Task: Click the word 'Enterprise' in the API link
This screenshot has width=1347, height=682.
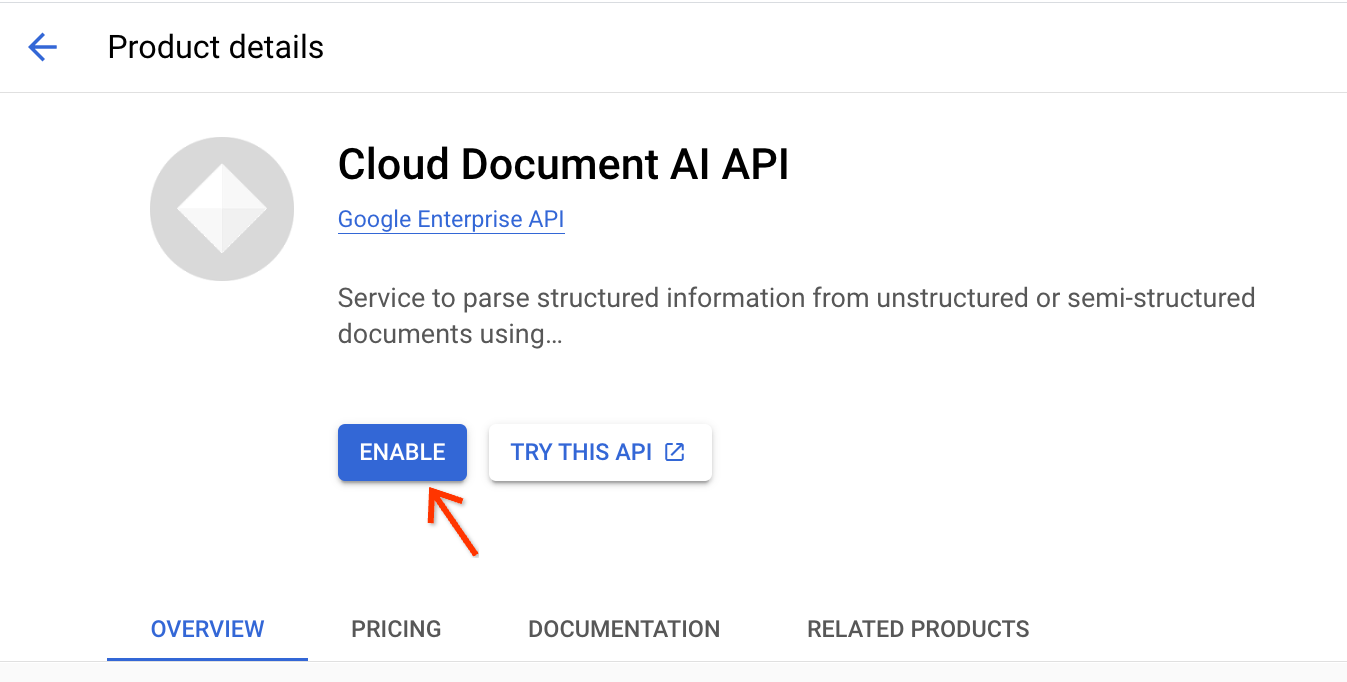Action: tap(467, 219)
